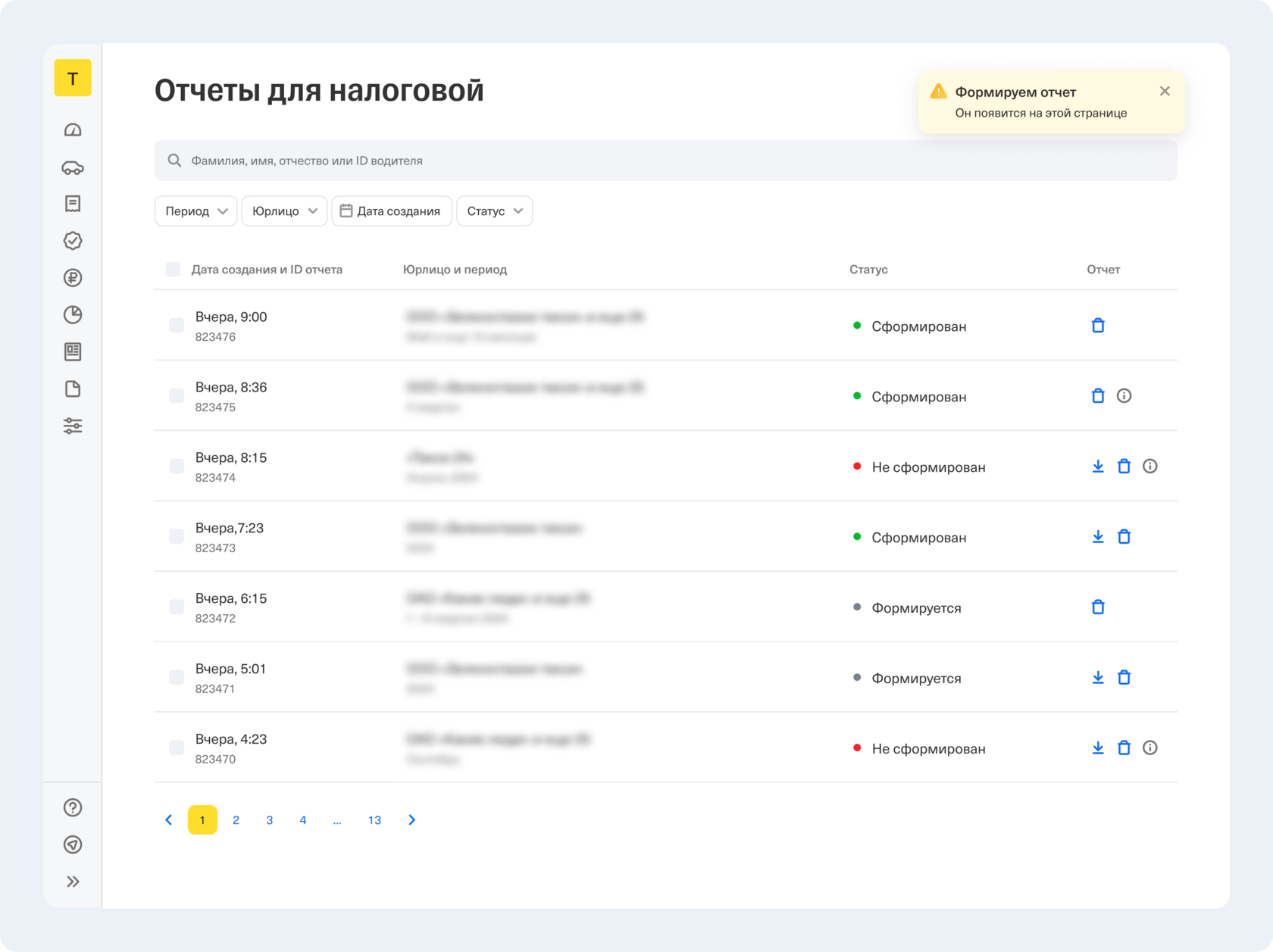Show info for report 823475

1124,396
